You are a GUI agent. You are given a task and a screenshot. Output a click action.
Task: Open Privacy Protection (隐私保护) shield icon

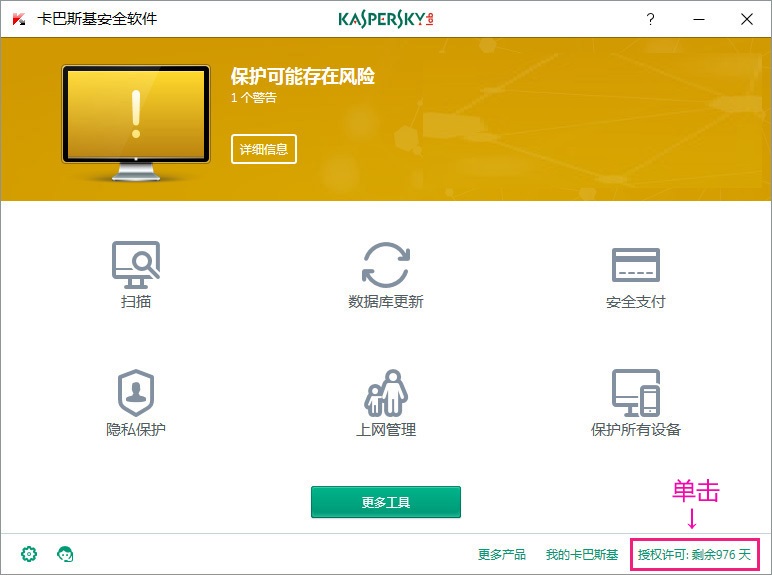click(136, 393)
